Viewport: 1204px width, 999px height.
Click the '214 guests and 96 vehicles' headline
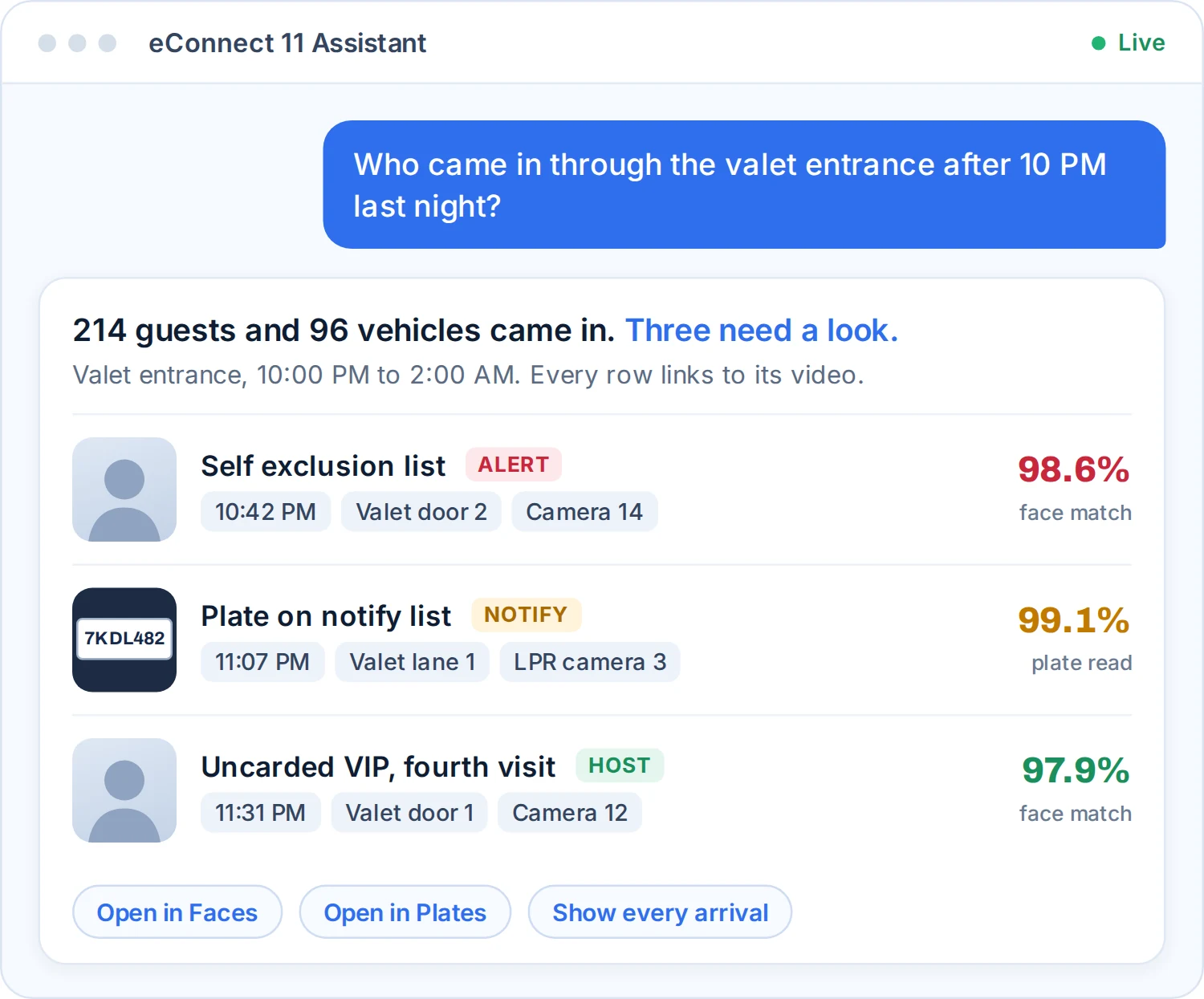click(344, 331)
